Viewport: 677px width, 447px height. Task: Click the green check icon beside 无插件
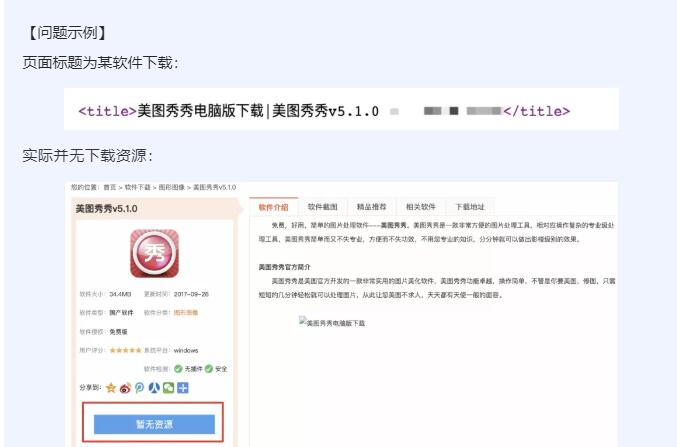[x=178, y=368]
